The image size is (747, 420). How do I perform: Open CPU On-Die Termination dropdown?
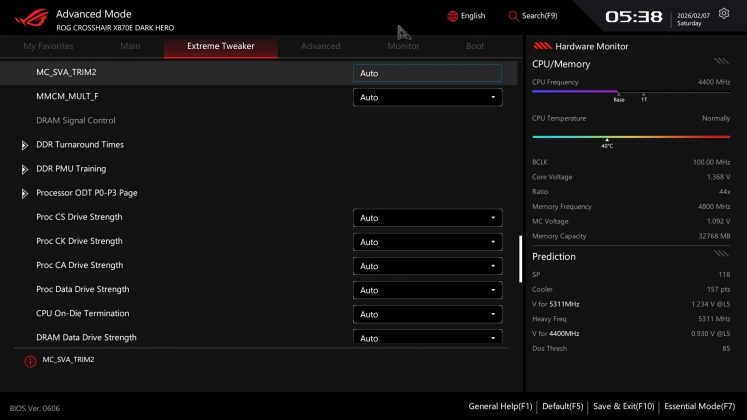[x=427, y=314]
